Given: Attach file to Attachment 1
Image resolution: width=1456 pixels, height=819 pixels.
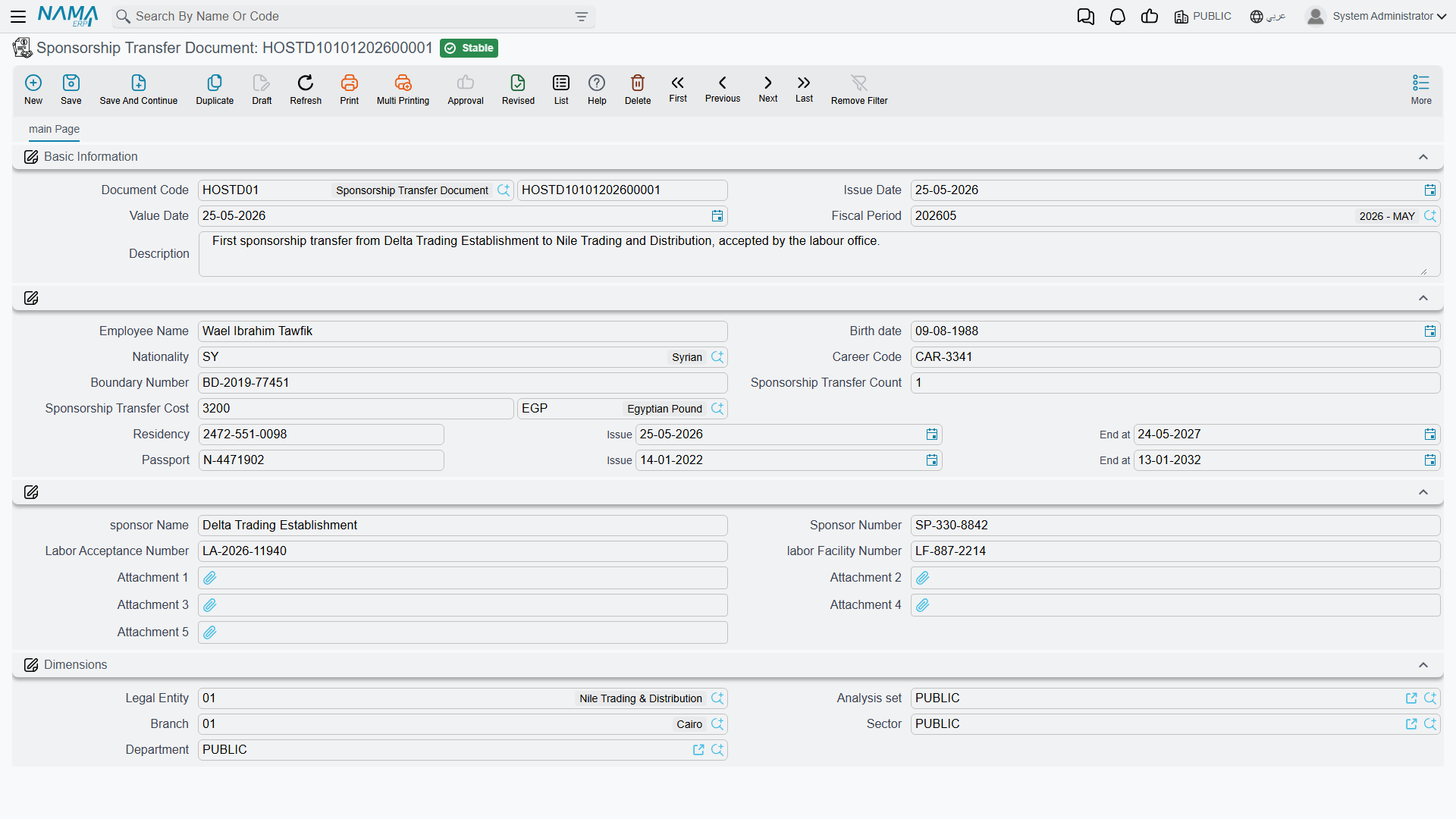Looking at the screenshot, I should [210, 578].
